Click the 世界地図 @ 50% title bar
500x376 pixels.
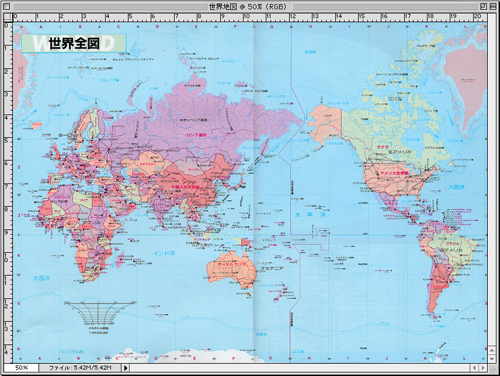click(x=248, y=6)
